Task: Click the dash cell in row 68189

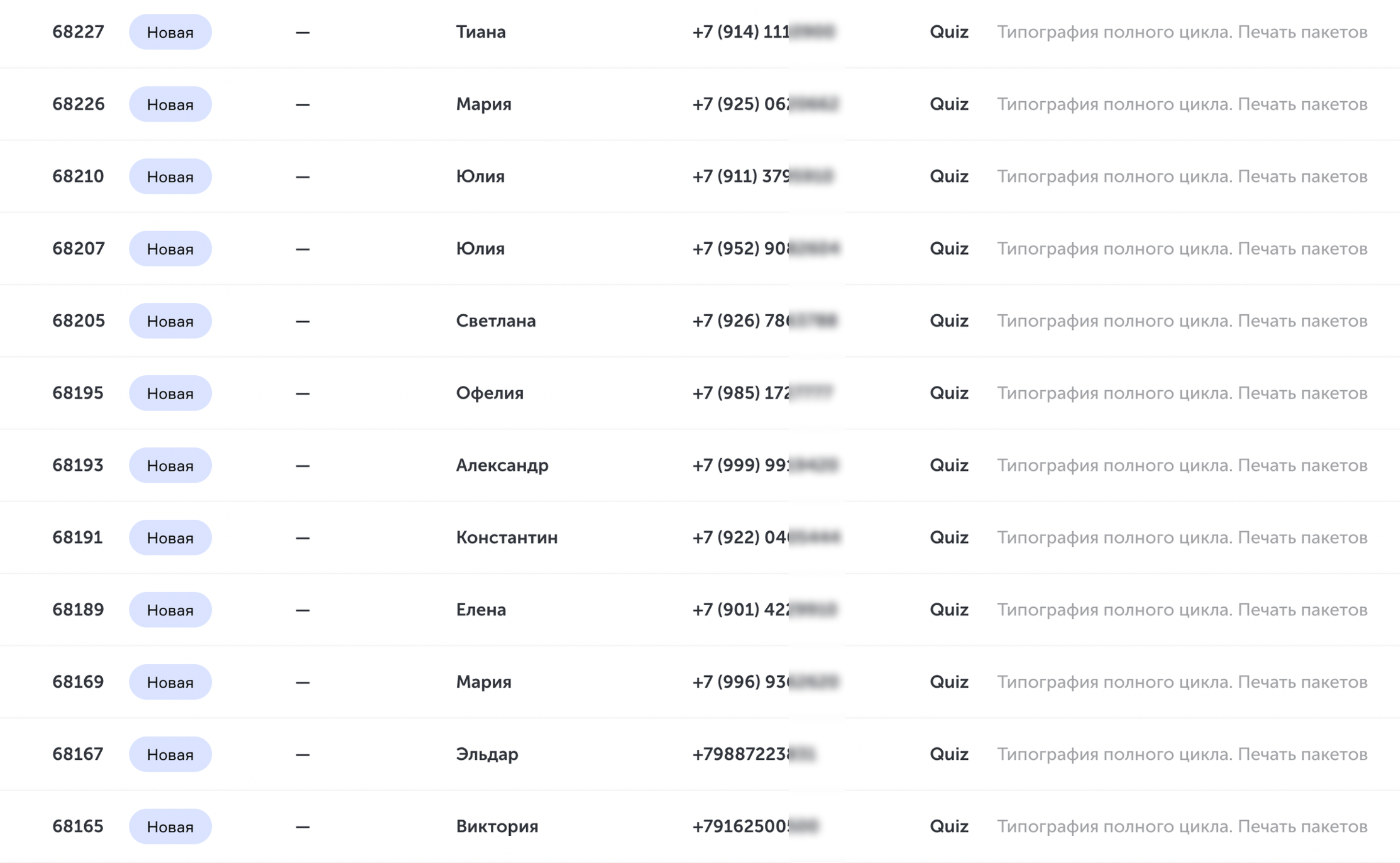Action: pos(302,610)
